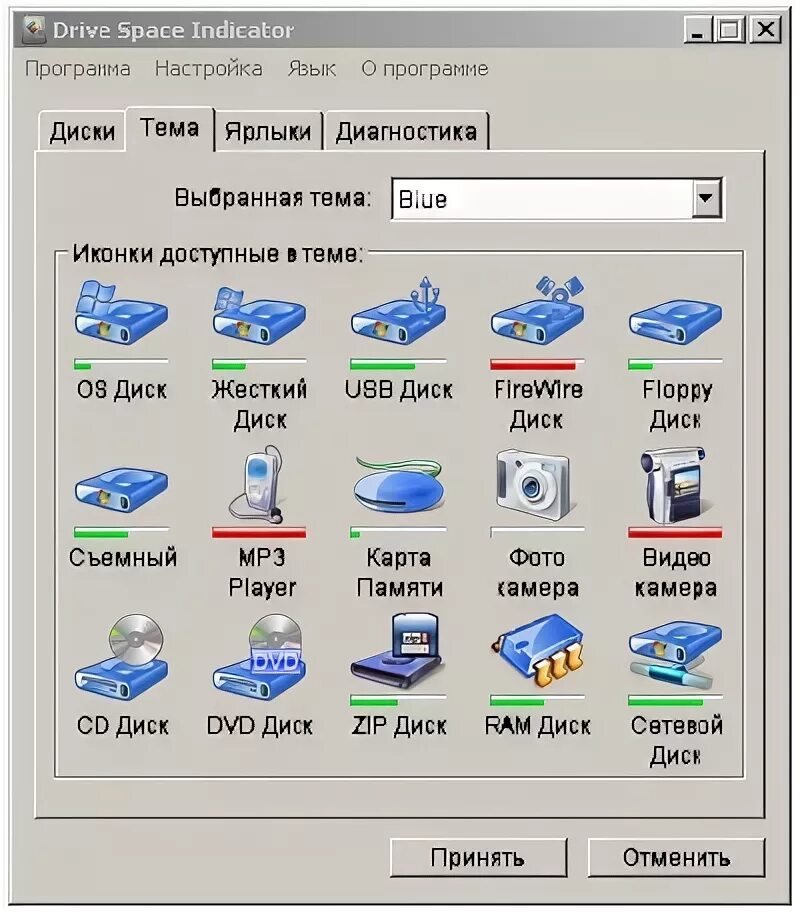Choose the USB Диск icon

pyautogui.click(x=399, y=311)
